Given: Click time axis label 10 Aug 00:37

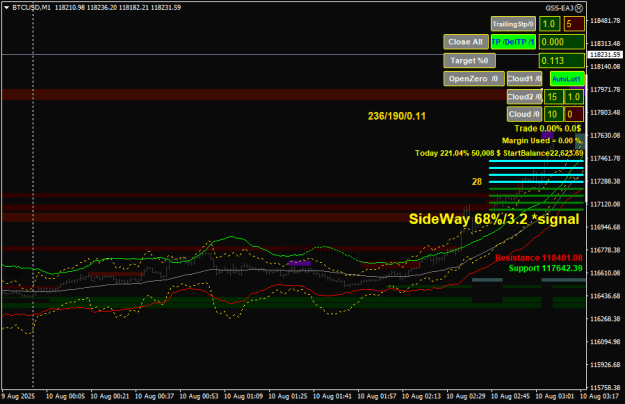Looking at the screenshot, I should (x=155, y=396).
